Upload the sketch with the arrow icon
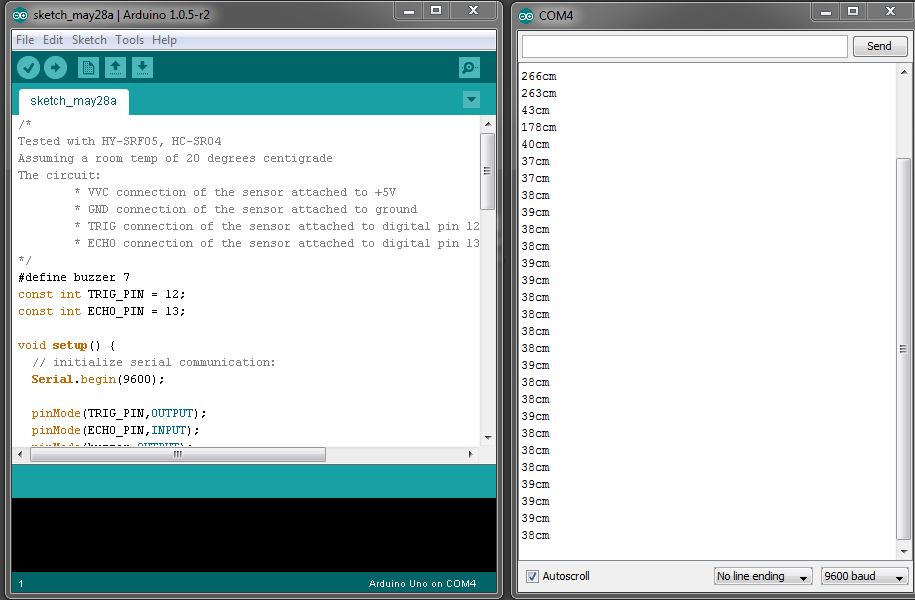The image size is (915, 600). pos(55,68)
